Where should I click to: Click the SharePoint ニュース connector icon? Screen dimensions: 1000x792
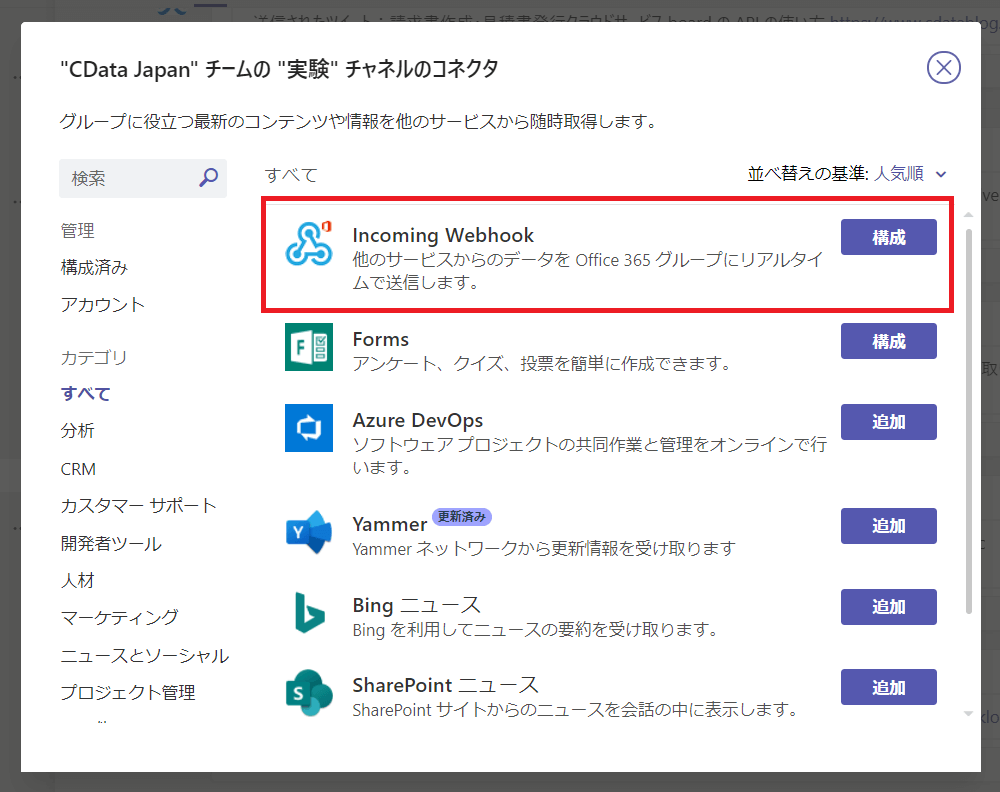[x=309, y=693]
